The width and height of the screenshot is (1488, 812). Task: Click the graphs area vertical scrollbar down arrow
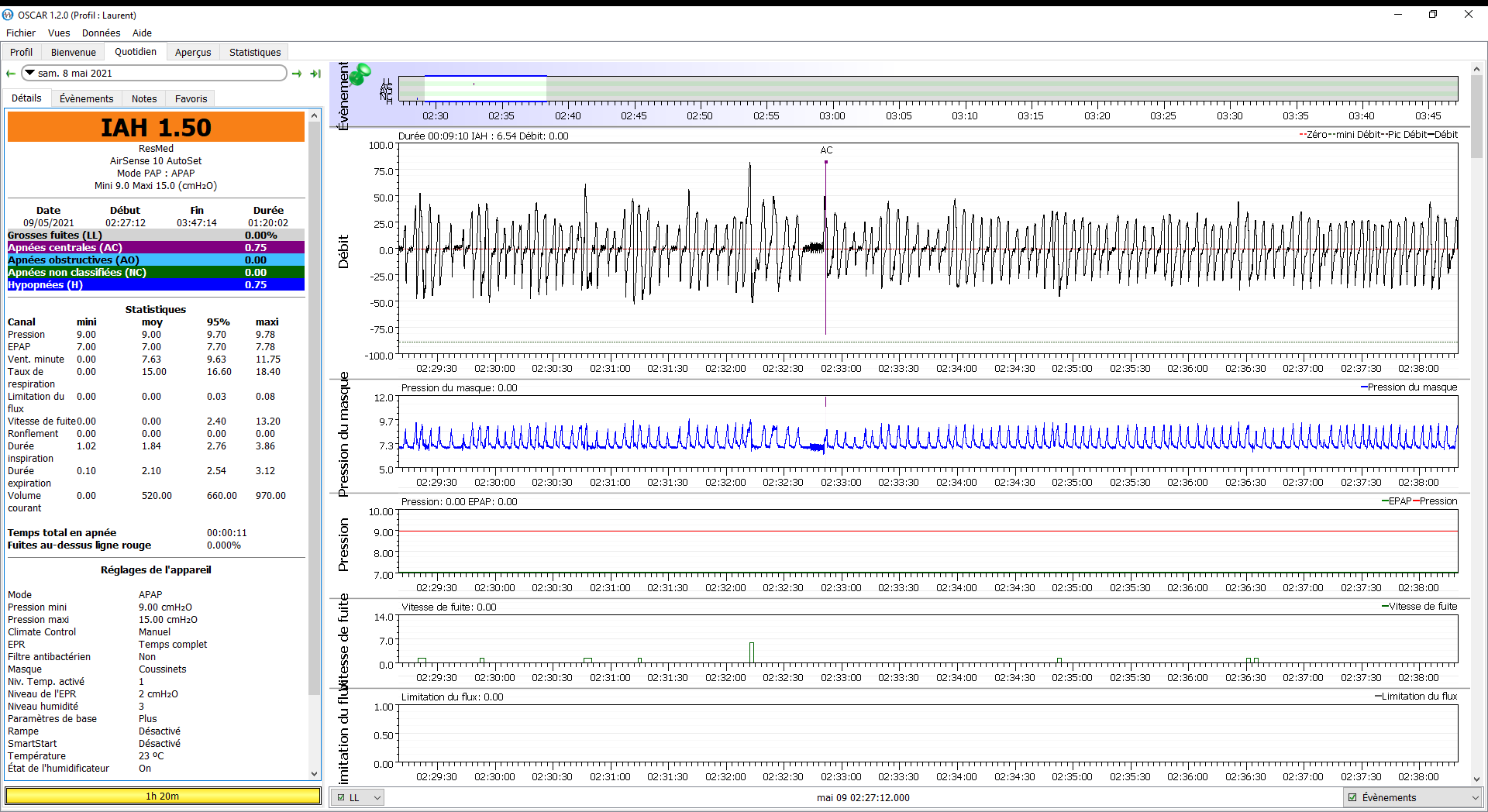point(1476,779)
